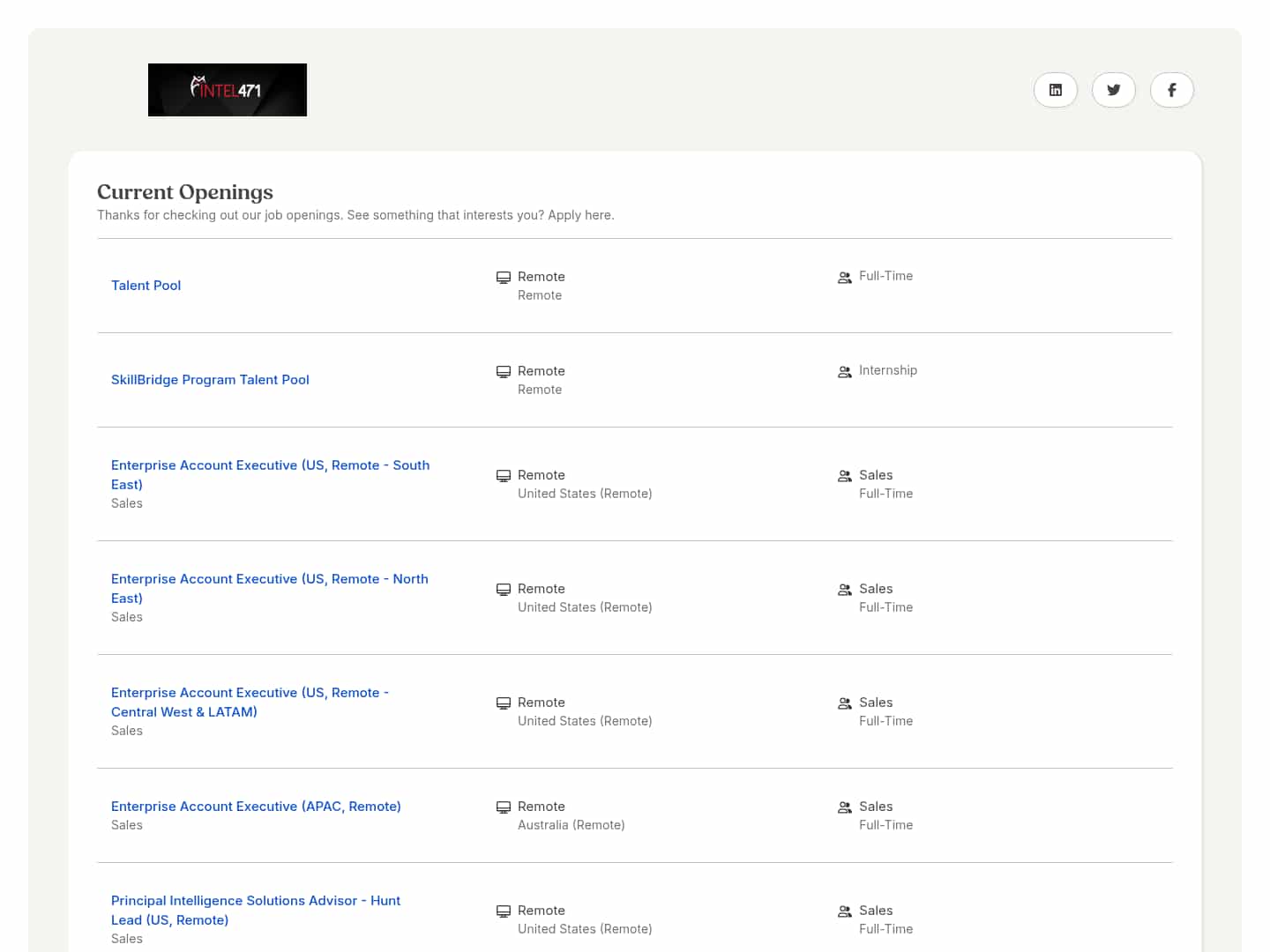Click the remote workstation icon beside Talent Pool
The image size is (1270, 952).
[x=504, y=277]
